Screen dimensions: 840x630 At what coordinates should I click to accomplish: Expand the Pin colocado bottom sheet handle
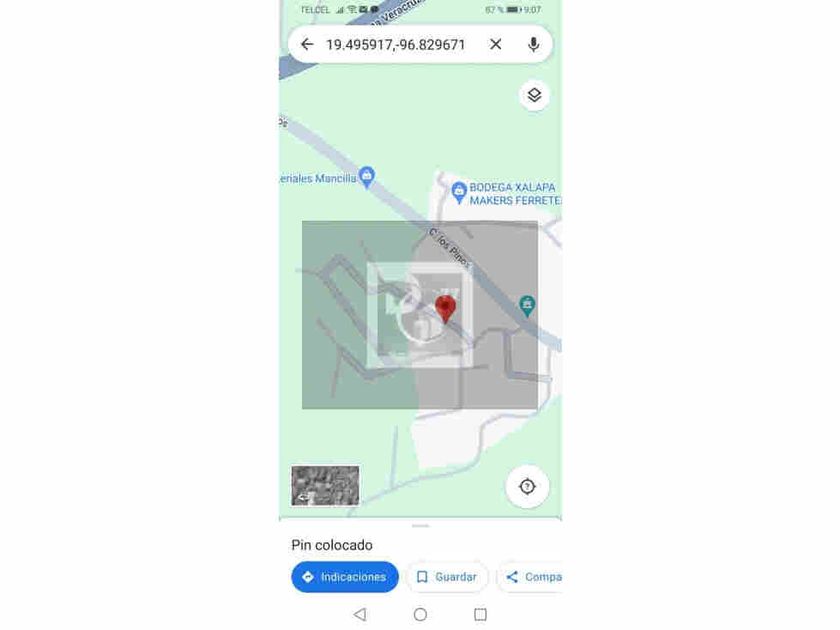click(x=421, y=526)
